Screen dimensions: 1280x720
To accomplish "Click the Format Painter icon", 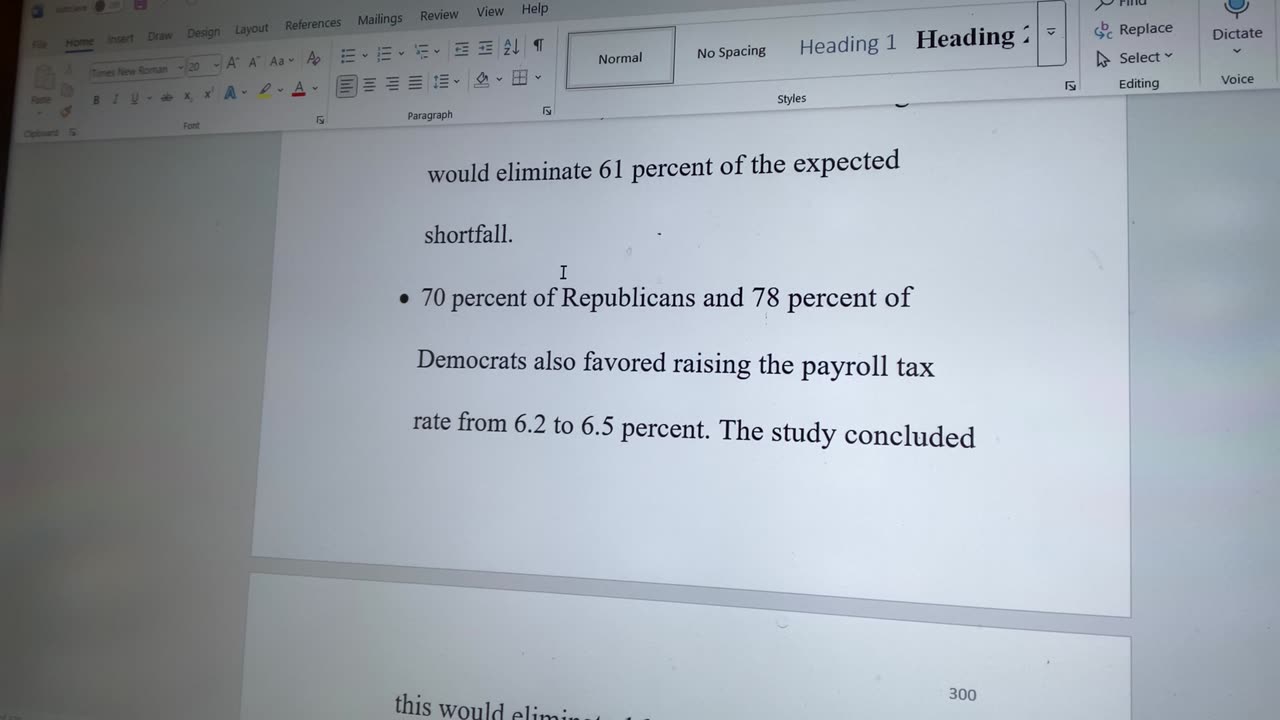I will (66, 111).
